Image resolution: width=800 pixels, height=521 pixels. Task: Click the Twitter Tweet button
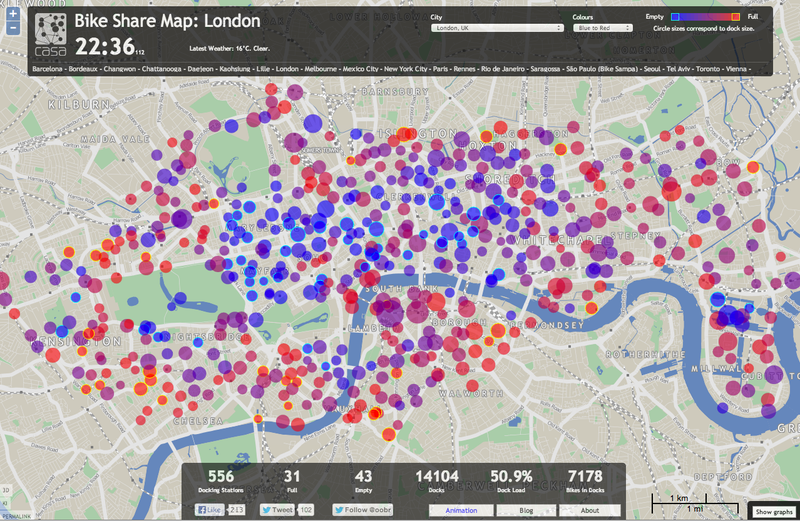pos(278,510)
